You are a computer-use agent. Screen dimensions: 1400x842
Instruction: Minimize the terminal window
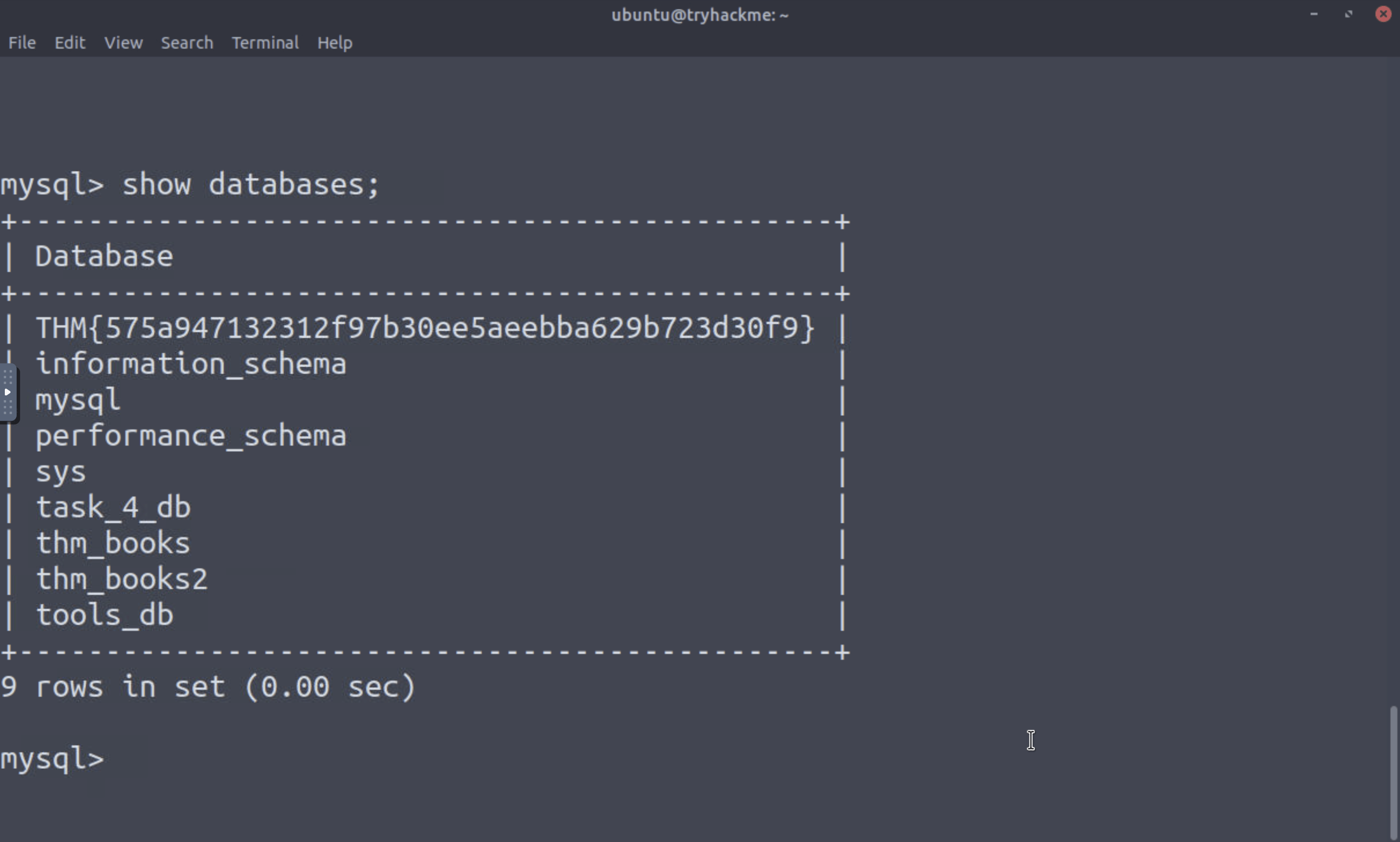(1314, 14)
